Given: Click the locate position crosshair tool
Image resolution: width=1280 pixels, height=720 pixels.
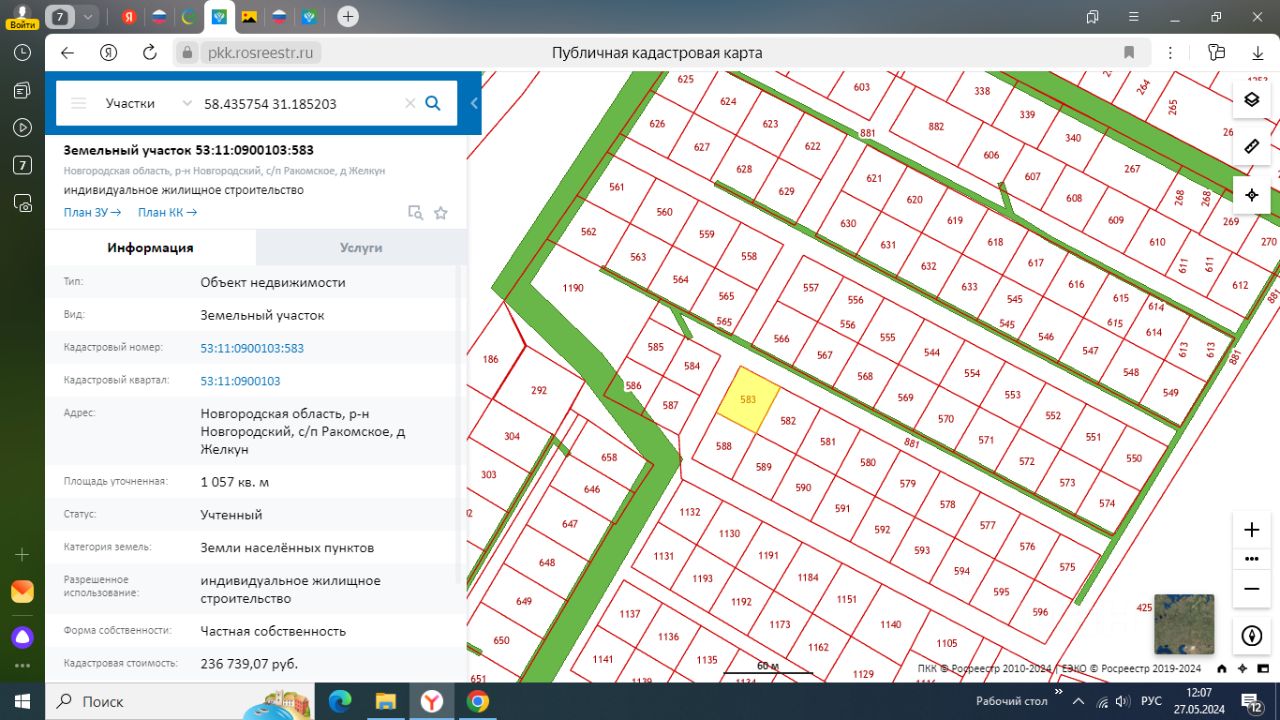Looking at the screenshot, I should [1251, 195].
